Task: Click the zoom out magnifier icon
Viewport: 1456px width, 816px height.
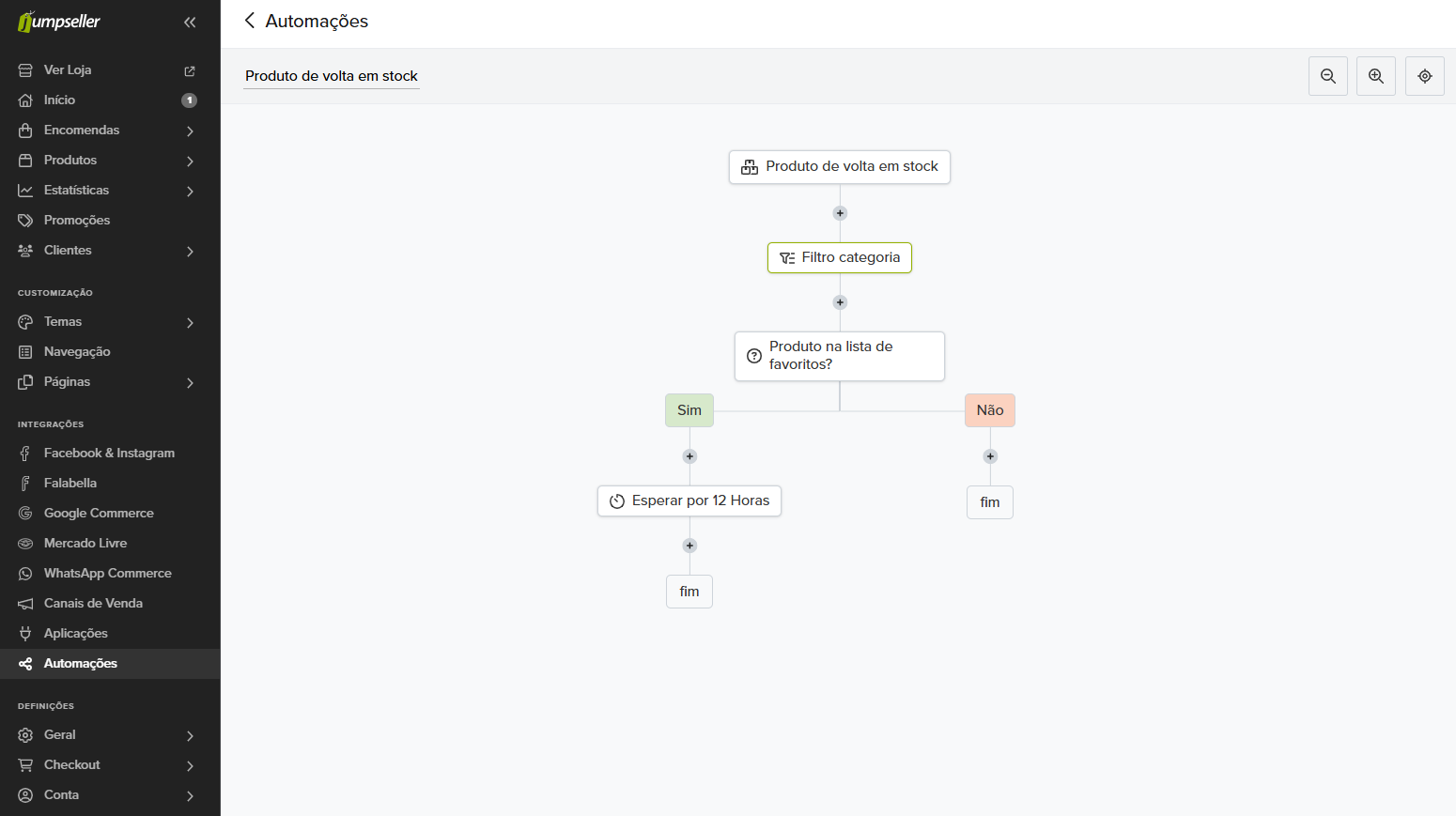Action: [1327, 76]
